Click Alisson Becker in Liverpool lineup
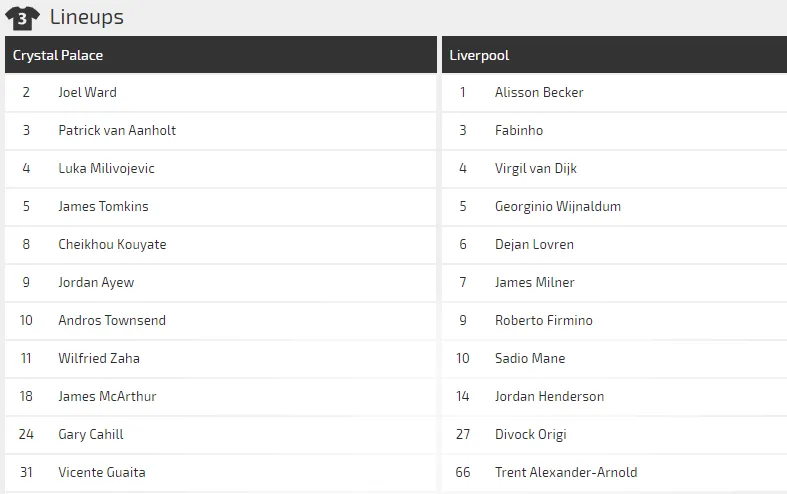 539,92
